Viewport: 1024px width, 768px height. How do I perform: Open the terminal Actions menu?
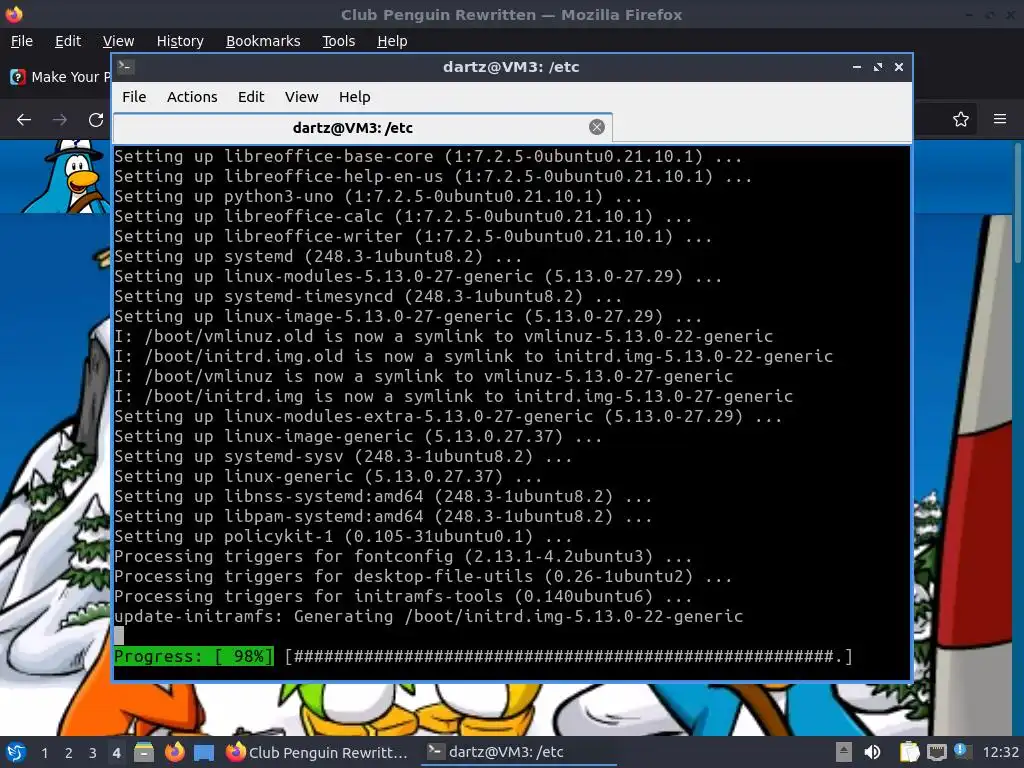click(x=192, y=97)
